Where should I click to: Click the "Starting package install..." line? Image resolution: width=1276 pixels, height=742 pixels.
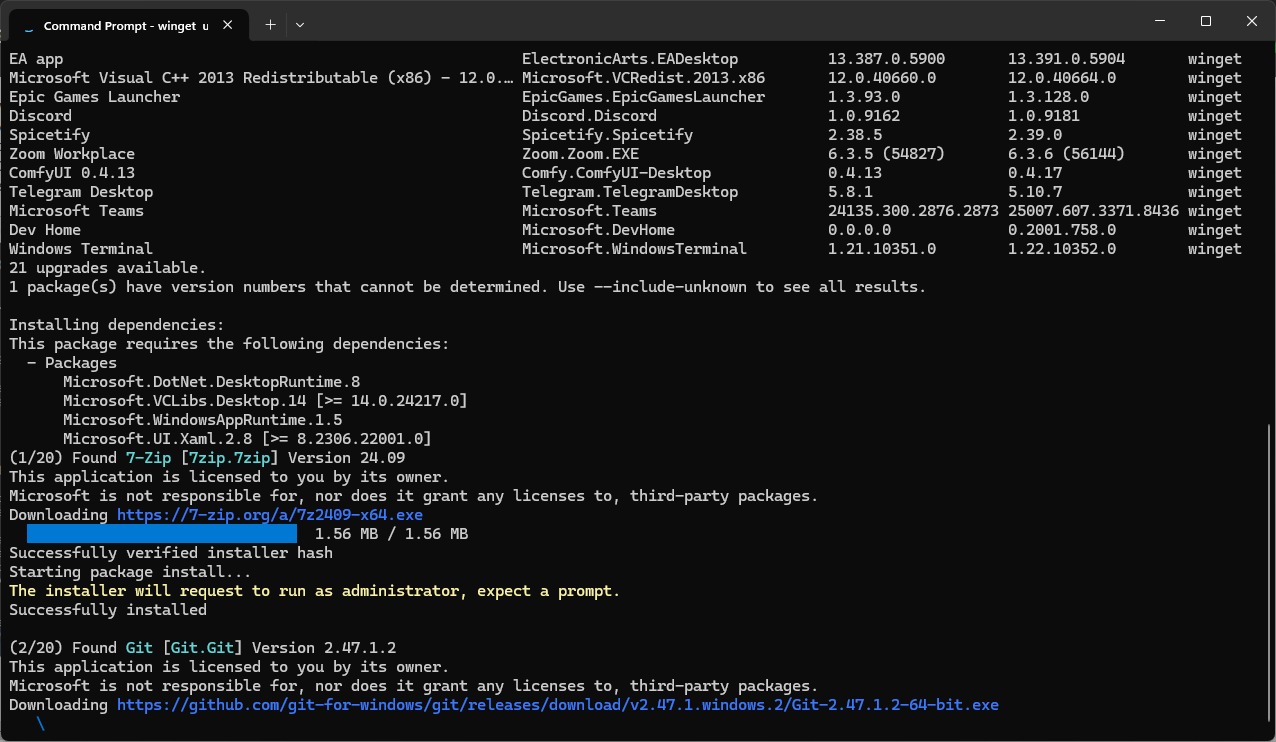130,572
